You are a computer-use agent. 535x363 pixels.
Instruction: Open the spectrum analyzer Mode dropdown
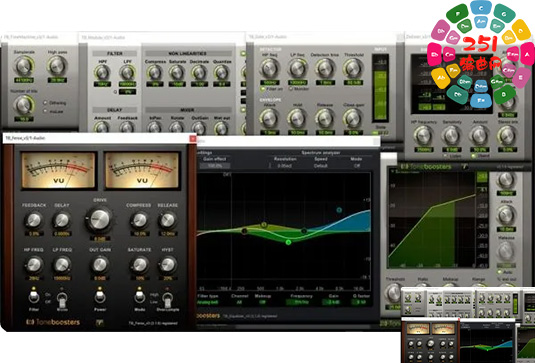click(357, 166)
